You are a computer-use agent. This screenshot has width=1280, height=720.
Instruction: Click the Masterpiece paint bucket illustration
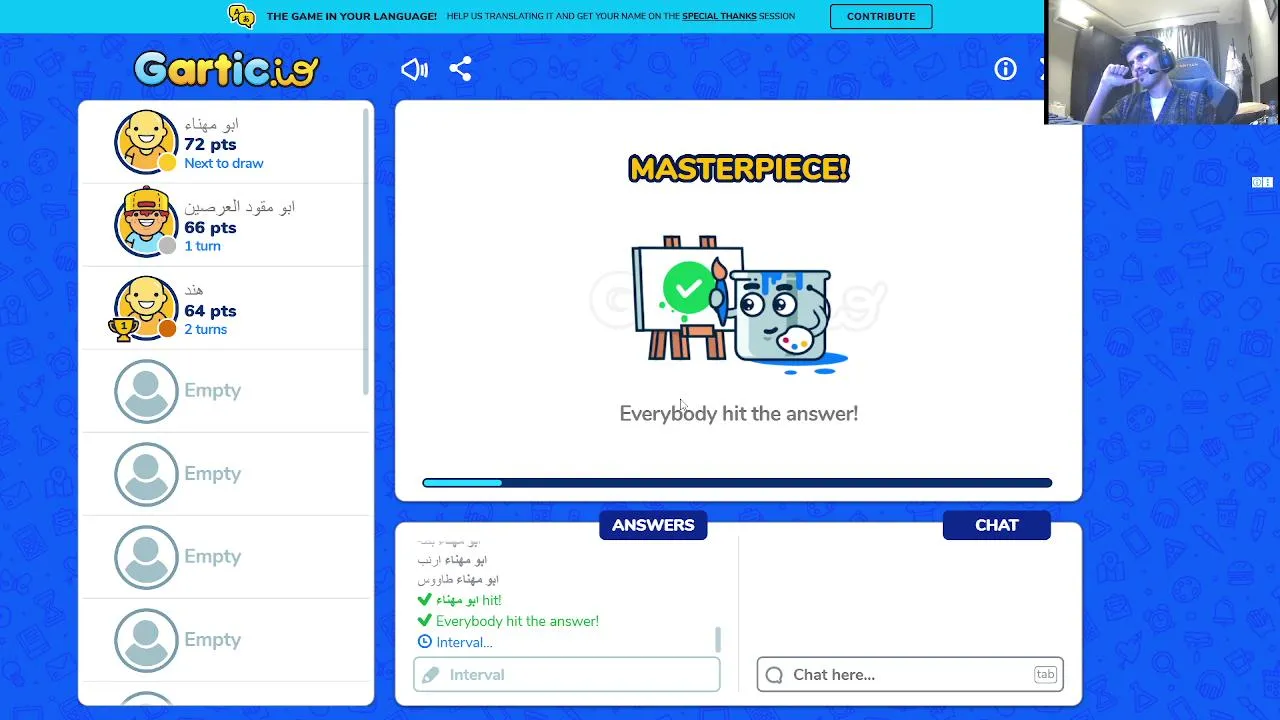739,305
